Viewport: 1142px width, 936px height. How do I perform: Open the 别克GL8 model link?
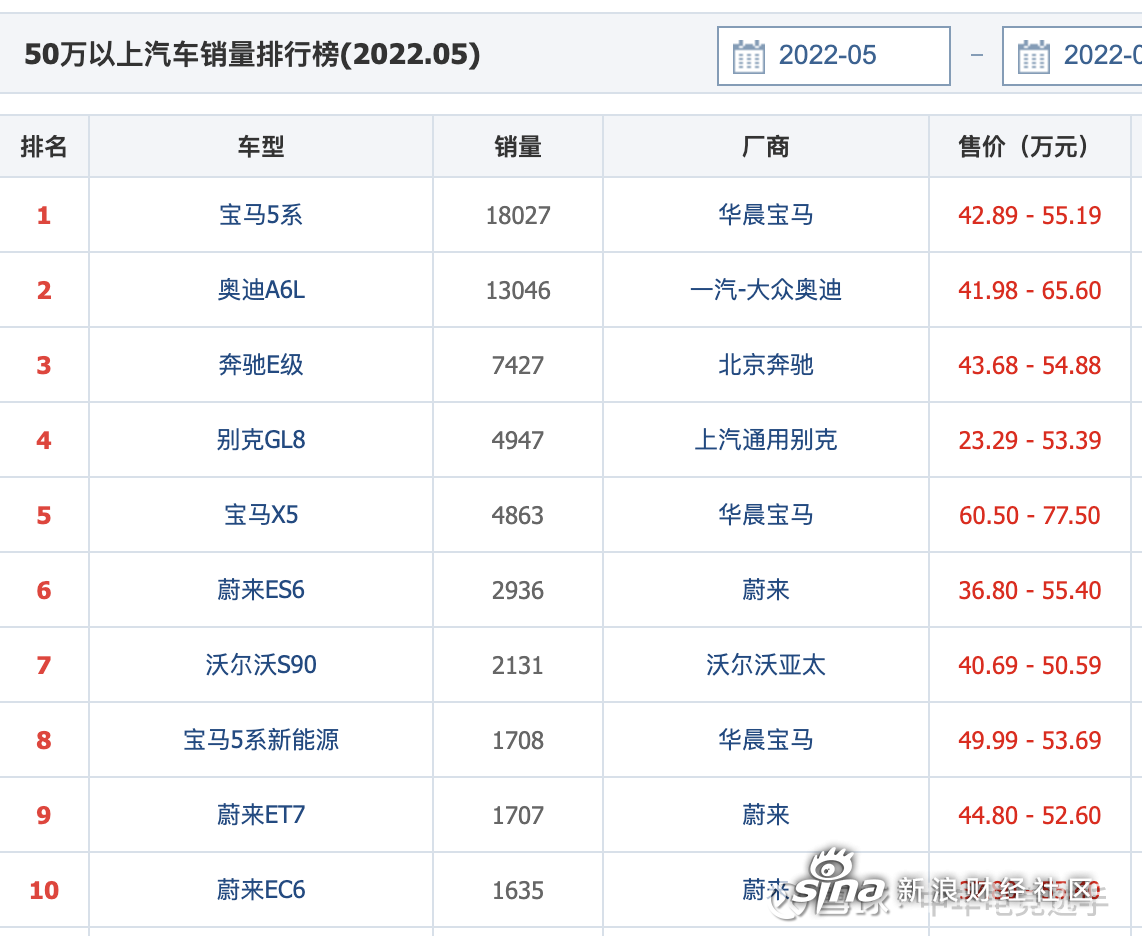pyautogui.click(x=261, y=440)
